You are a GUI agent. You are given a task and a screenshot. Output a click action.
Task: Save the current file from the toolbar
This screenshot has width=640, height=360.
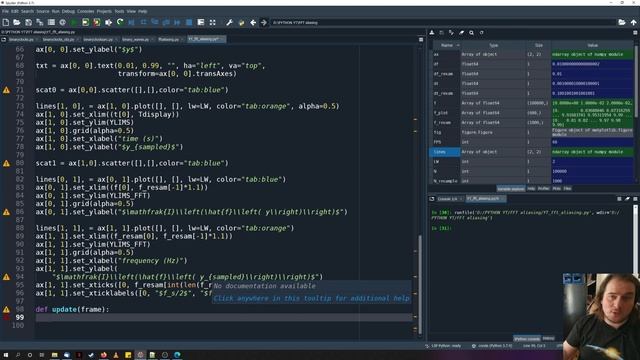pyautogui.click(x=28, y=22)
